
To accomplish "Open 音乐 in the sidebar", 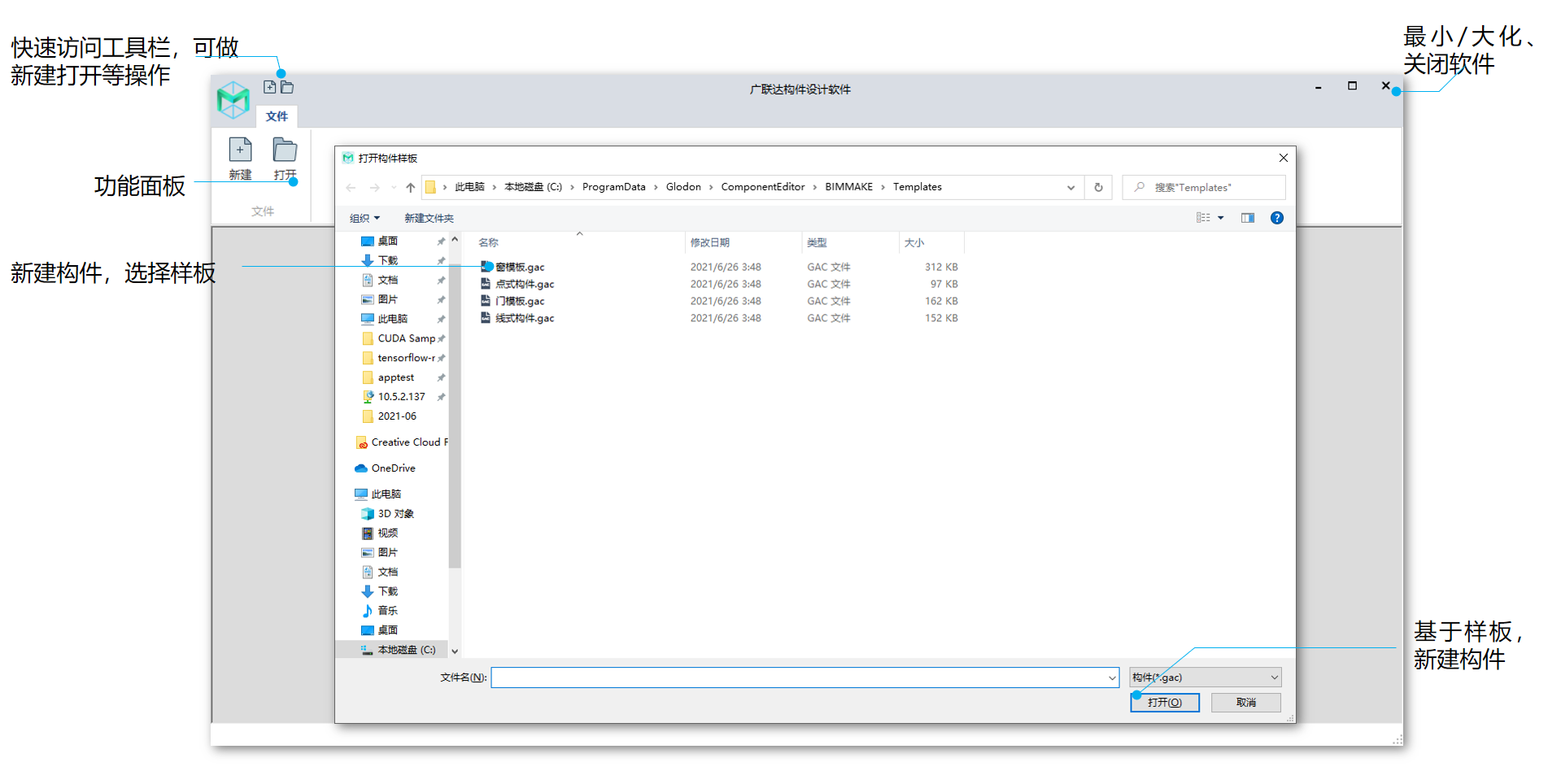I will tap(387, 611).
